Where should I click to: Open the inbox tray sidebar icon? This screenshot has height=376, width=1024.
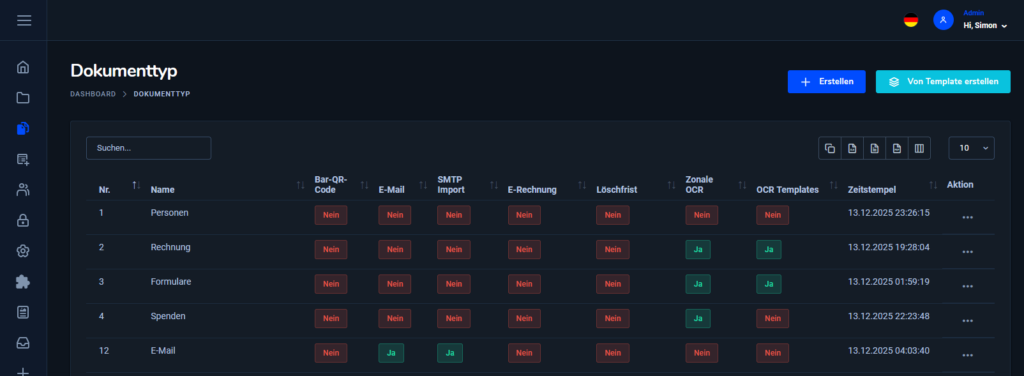23,343
